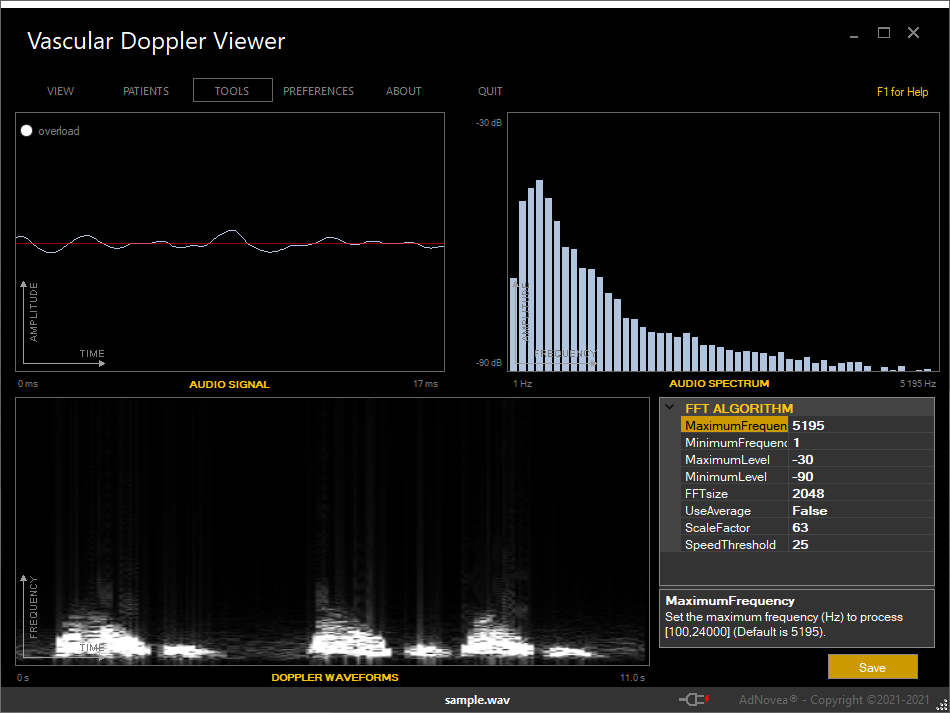
Task: Edit the MaximumLevel value -30
Action: [861, 459]
